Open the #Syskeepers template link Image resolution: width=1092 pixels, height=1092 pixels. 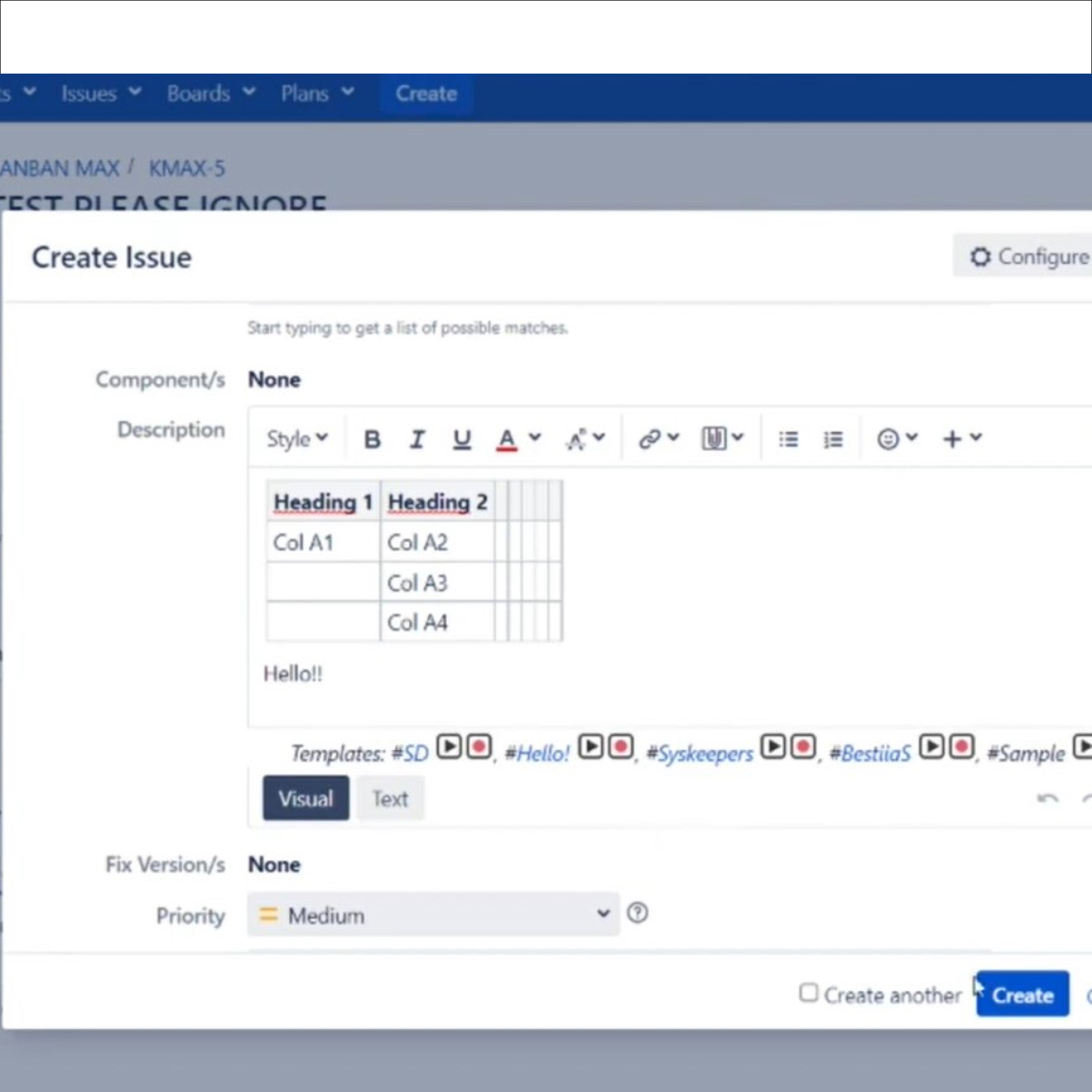(706, 754)
